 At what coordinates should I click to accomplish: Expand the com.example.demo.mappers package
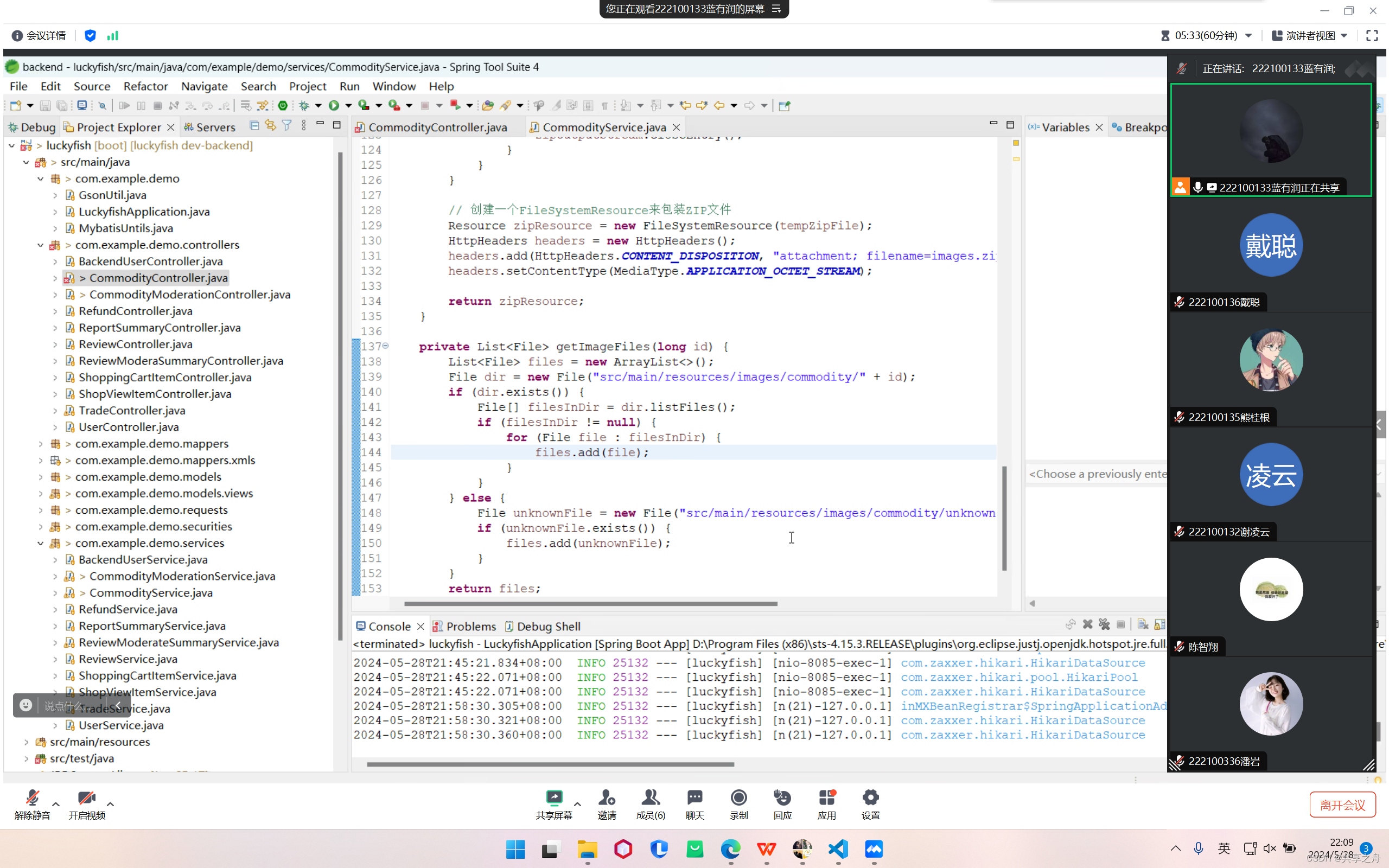pyautogui.click(x=41, y=444)
